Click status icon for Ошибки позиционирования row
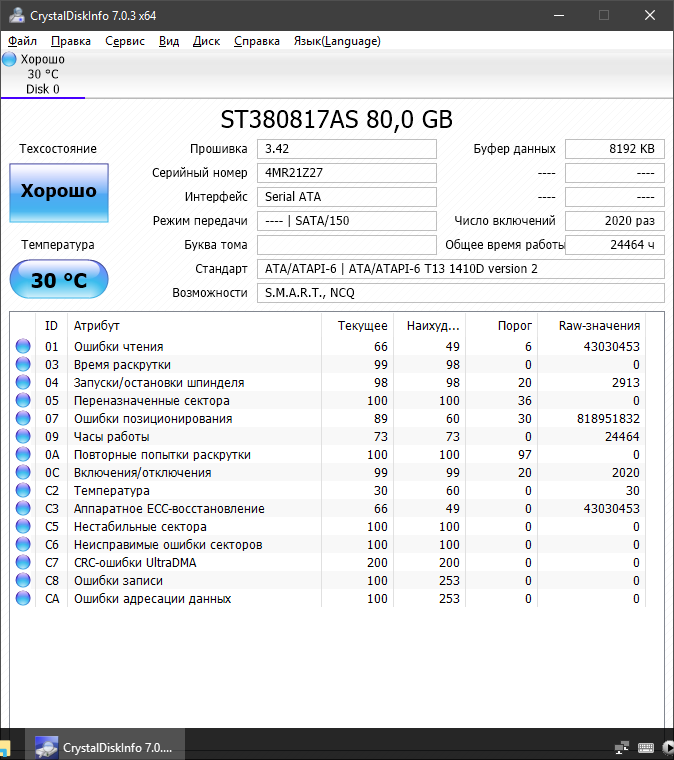674x760 pixels. (x=23, y=418)
